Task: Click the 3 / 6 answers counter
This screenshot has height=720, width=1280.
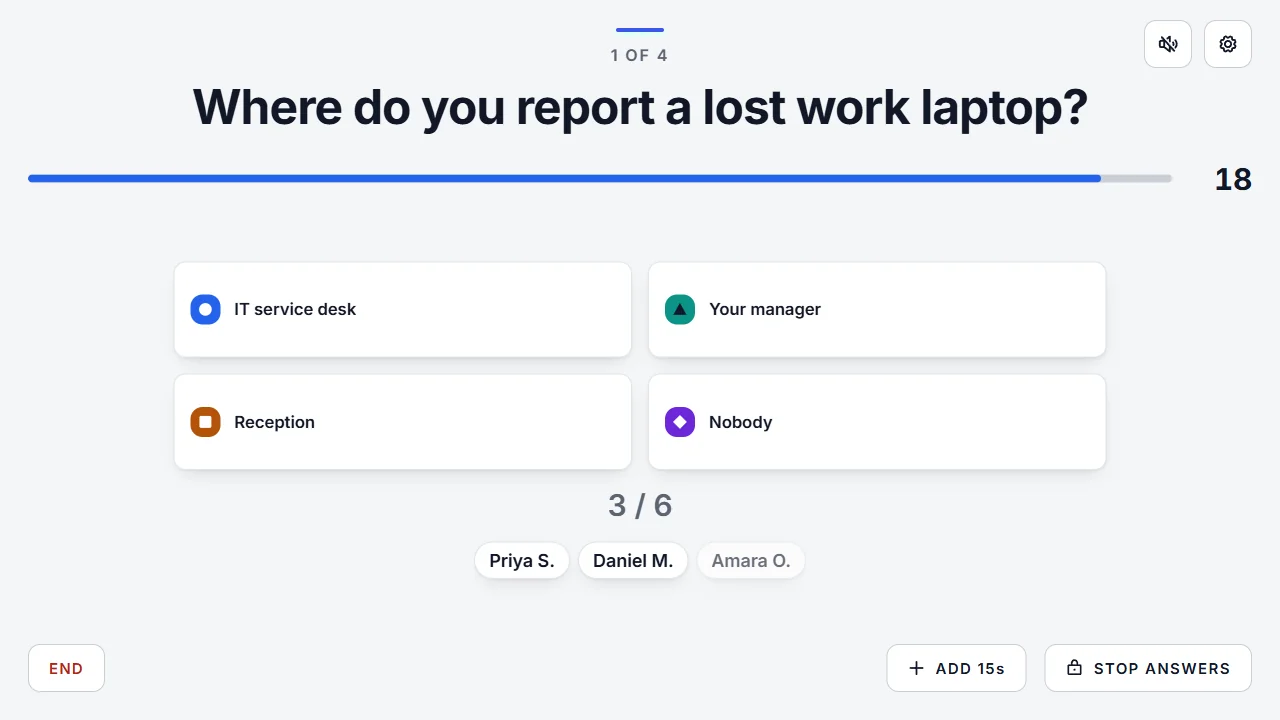Action: point(640,506)
